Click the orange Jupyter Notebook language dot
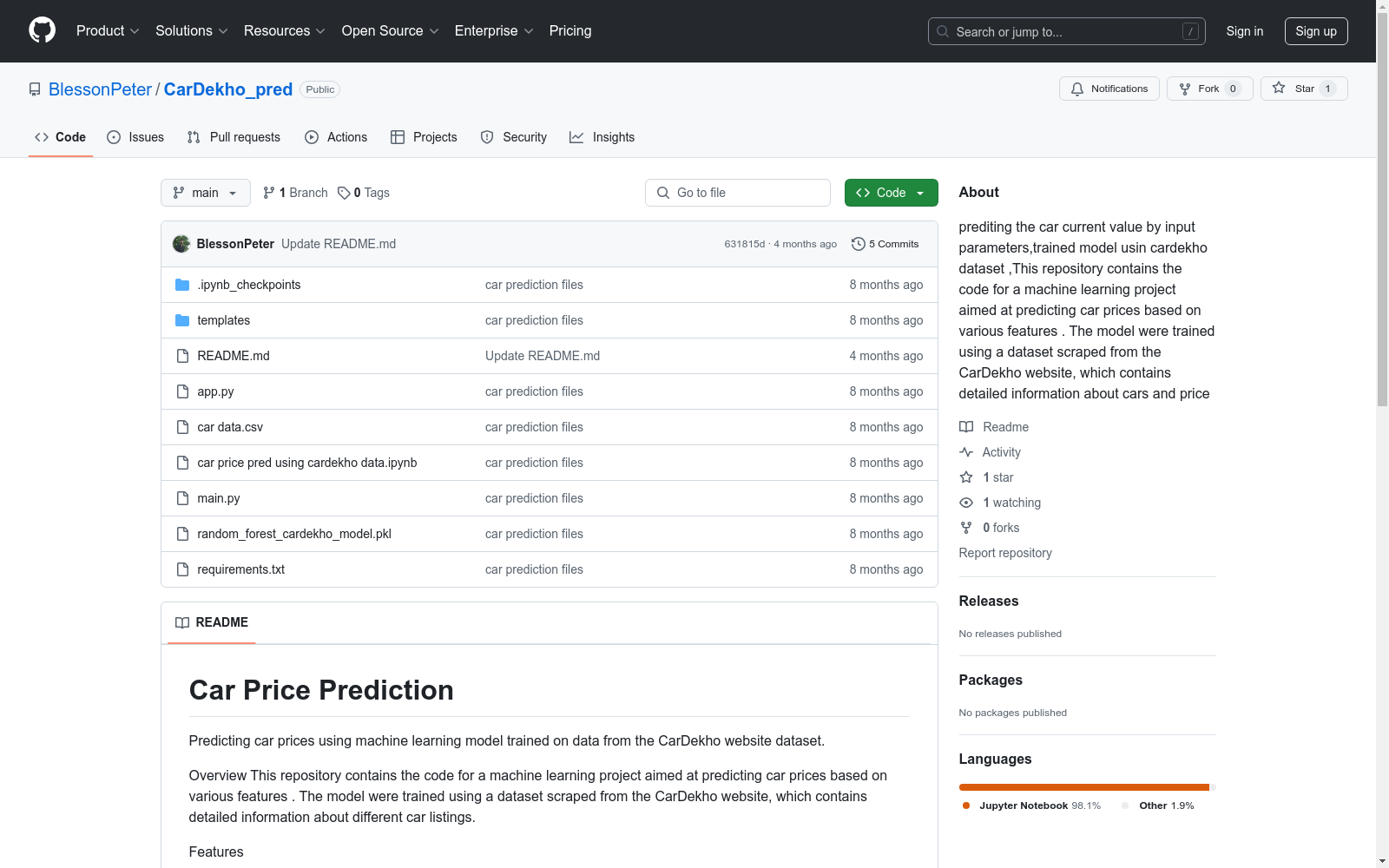 [966, 806]
